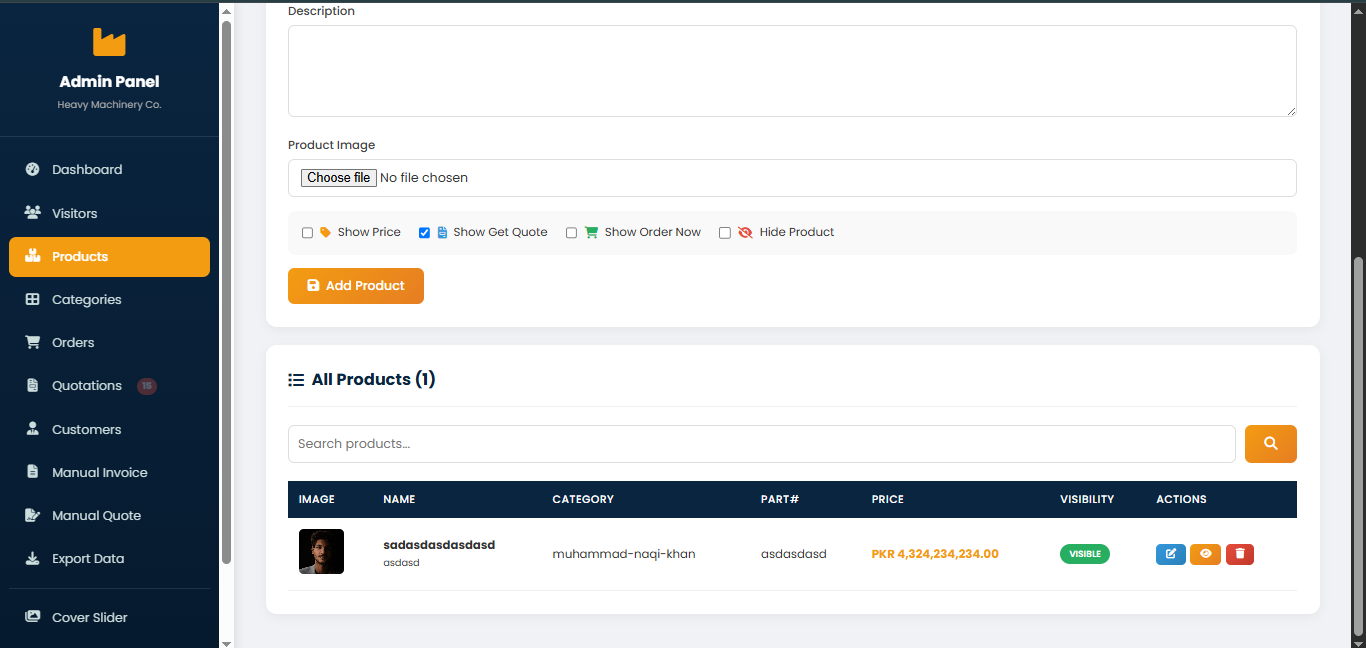Open the Quotations page
Viewport: 1366px width, 648px height.
tap(109, 386)
